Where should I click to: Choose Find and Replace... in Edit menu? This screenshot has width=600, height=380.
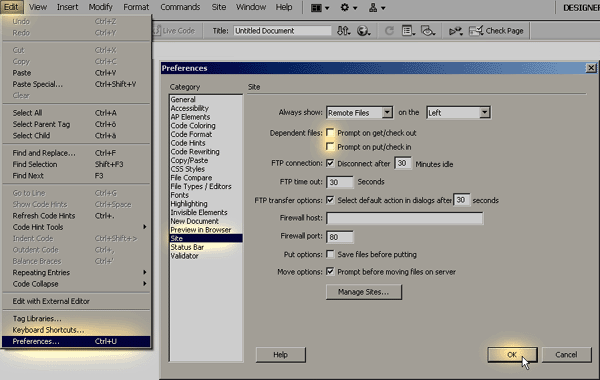(77, 153)
